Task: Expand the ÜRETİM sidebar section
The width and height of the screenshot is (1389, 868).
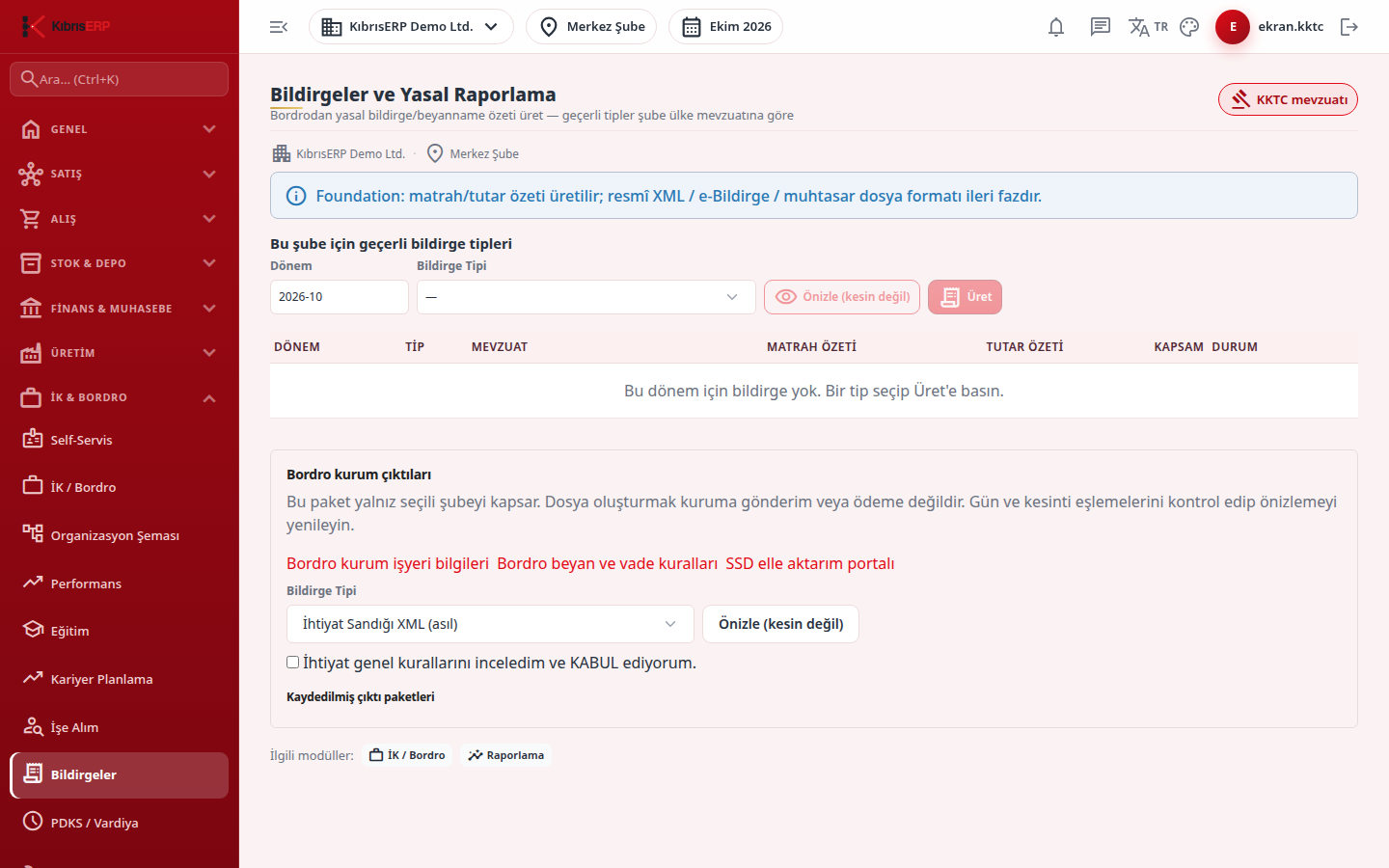Action: (119, 353)
